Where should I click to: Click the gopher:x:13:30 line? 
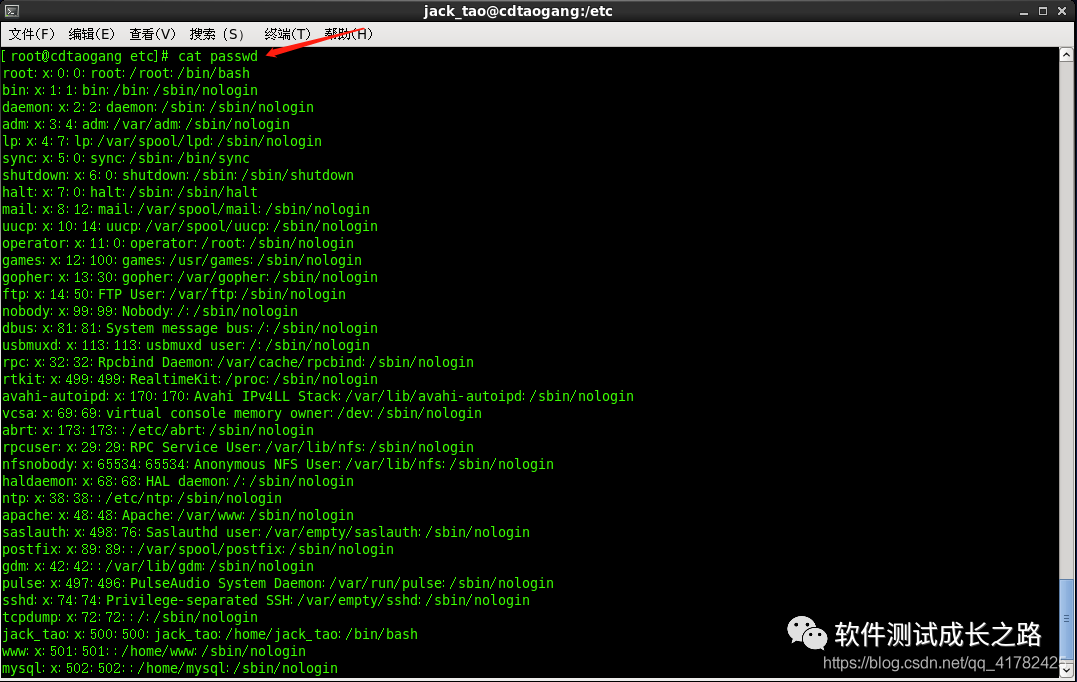coord(190,277)
